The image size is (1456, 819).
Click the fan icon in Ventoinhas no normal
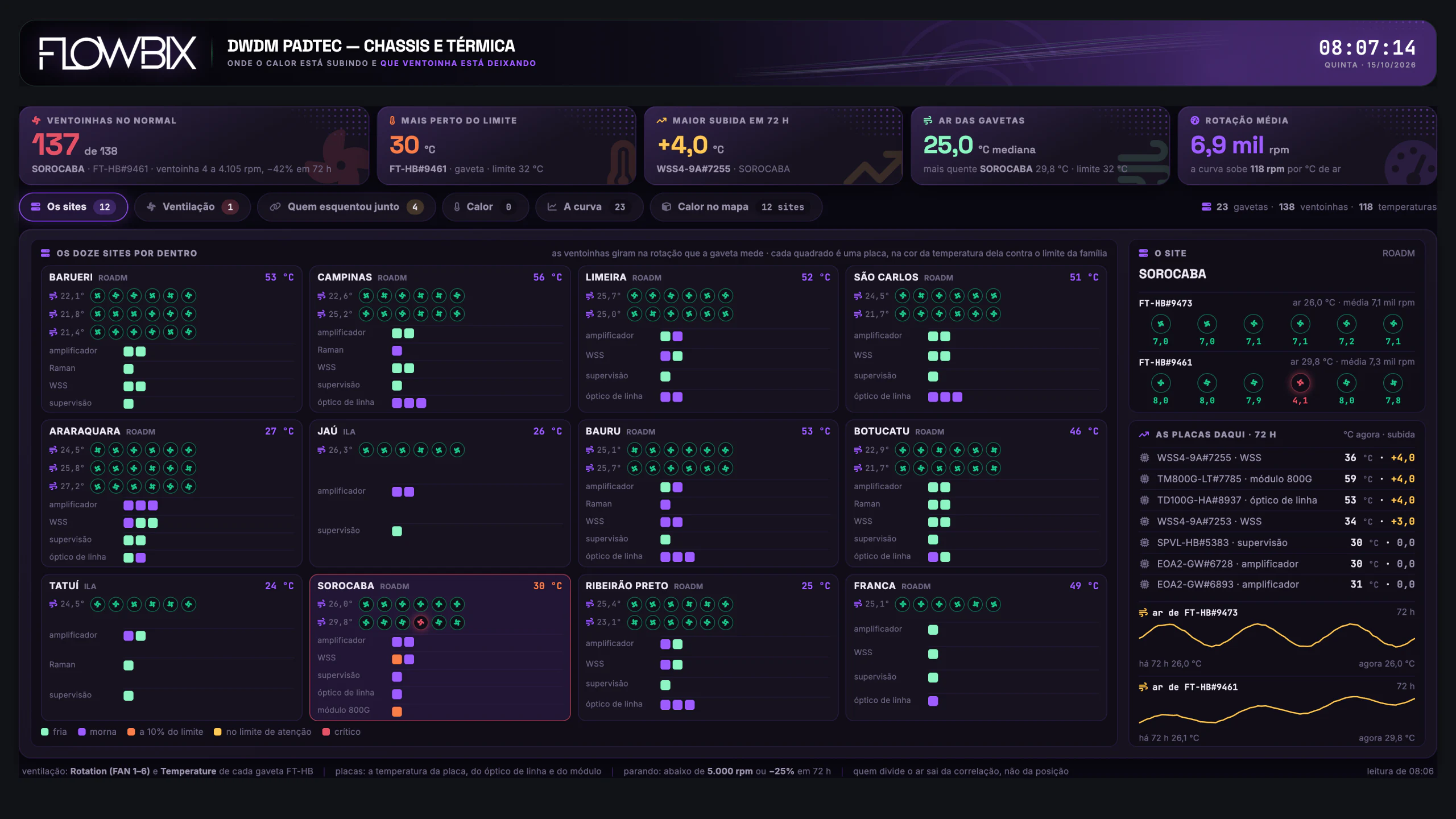(x=36, y=121)
